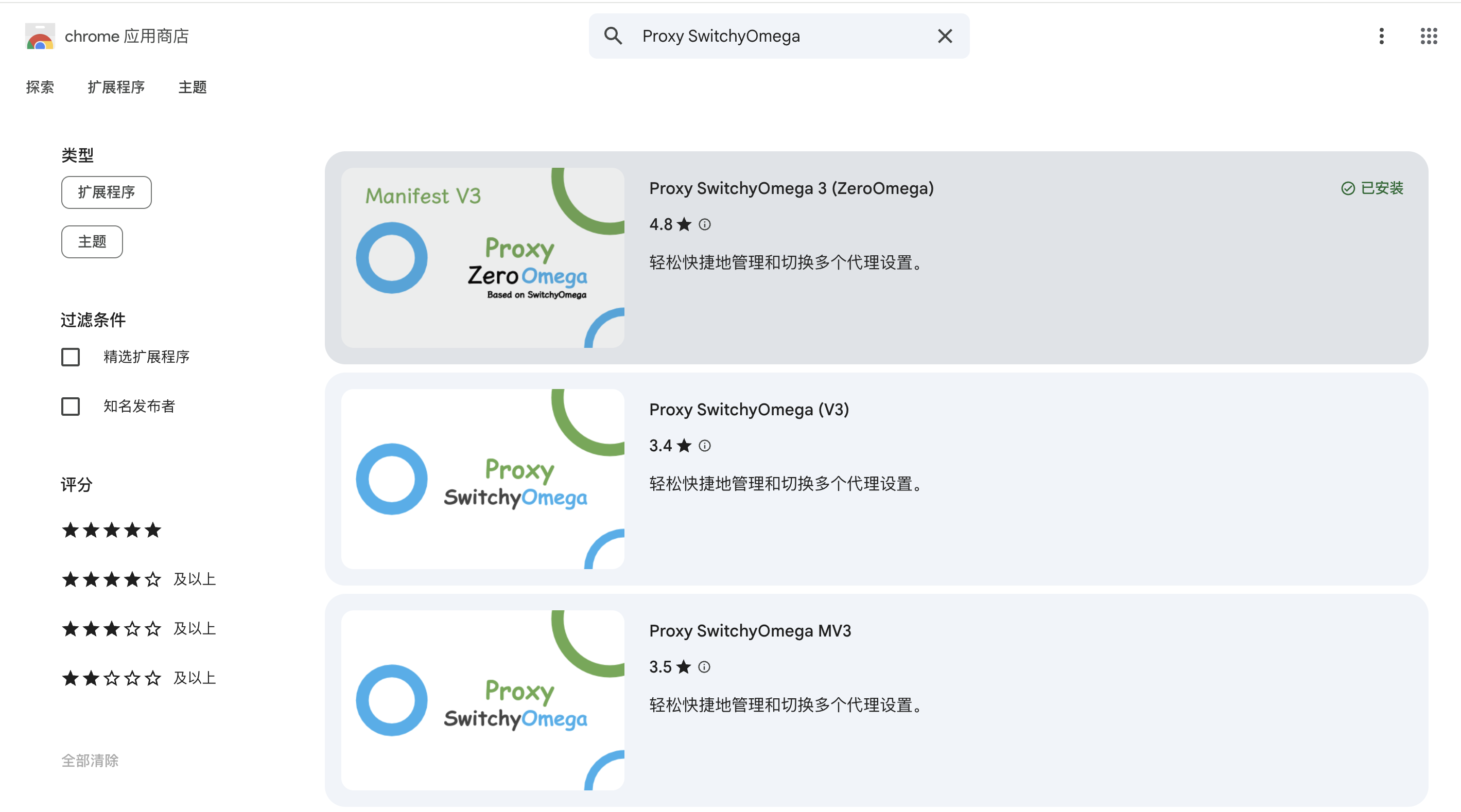Open the Chrome Web Store three-dot menu
Viewport: 1461px width, 812px height.
(x=1382, y=36)
